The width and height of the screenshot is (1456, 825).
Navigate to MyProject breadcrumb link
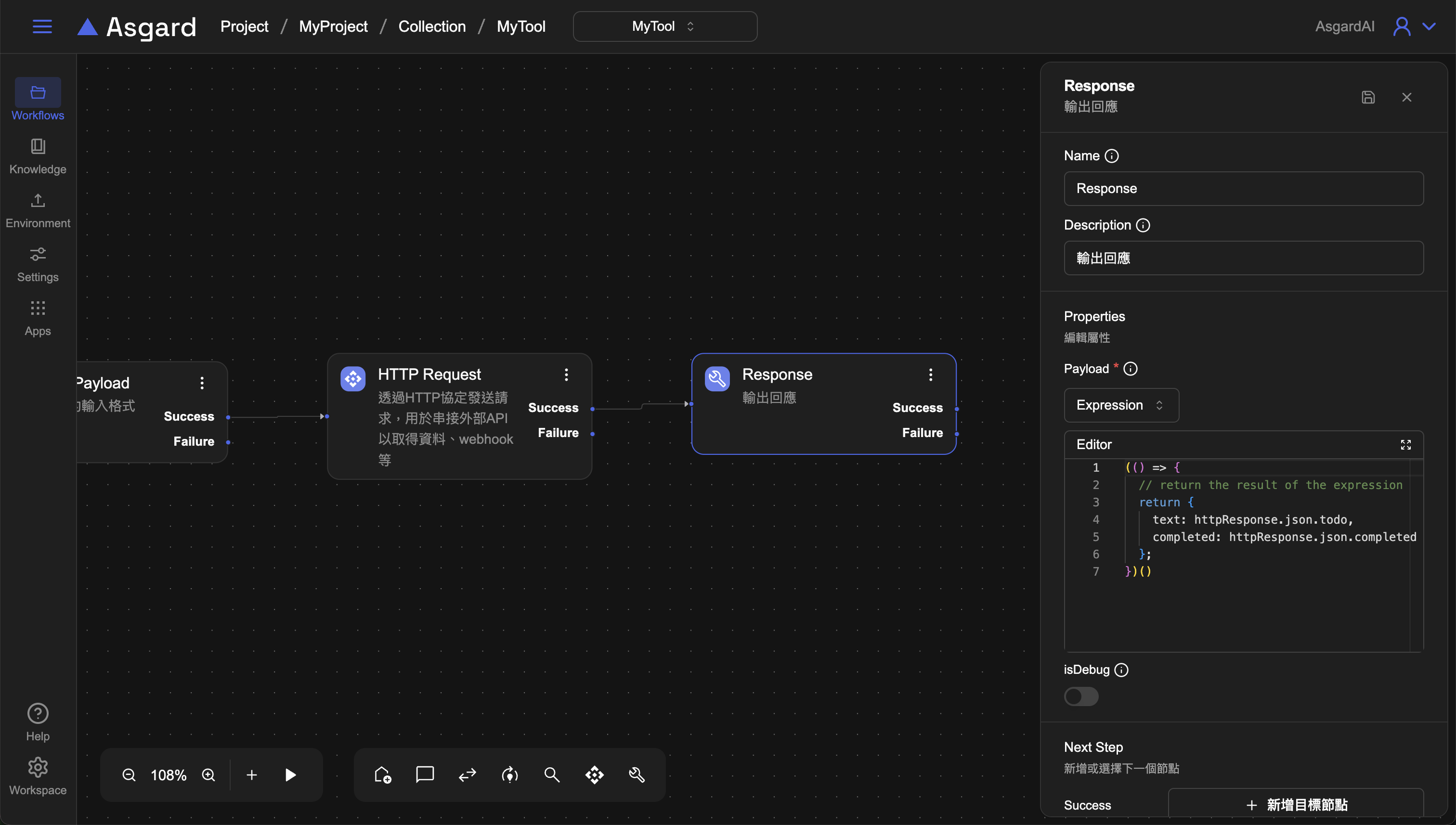(333, 26)
